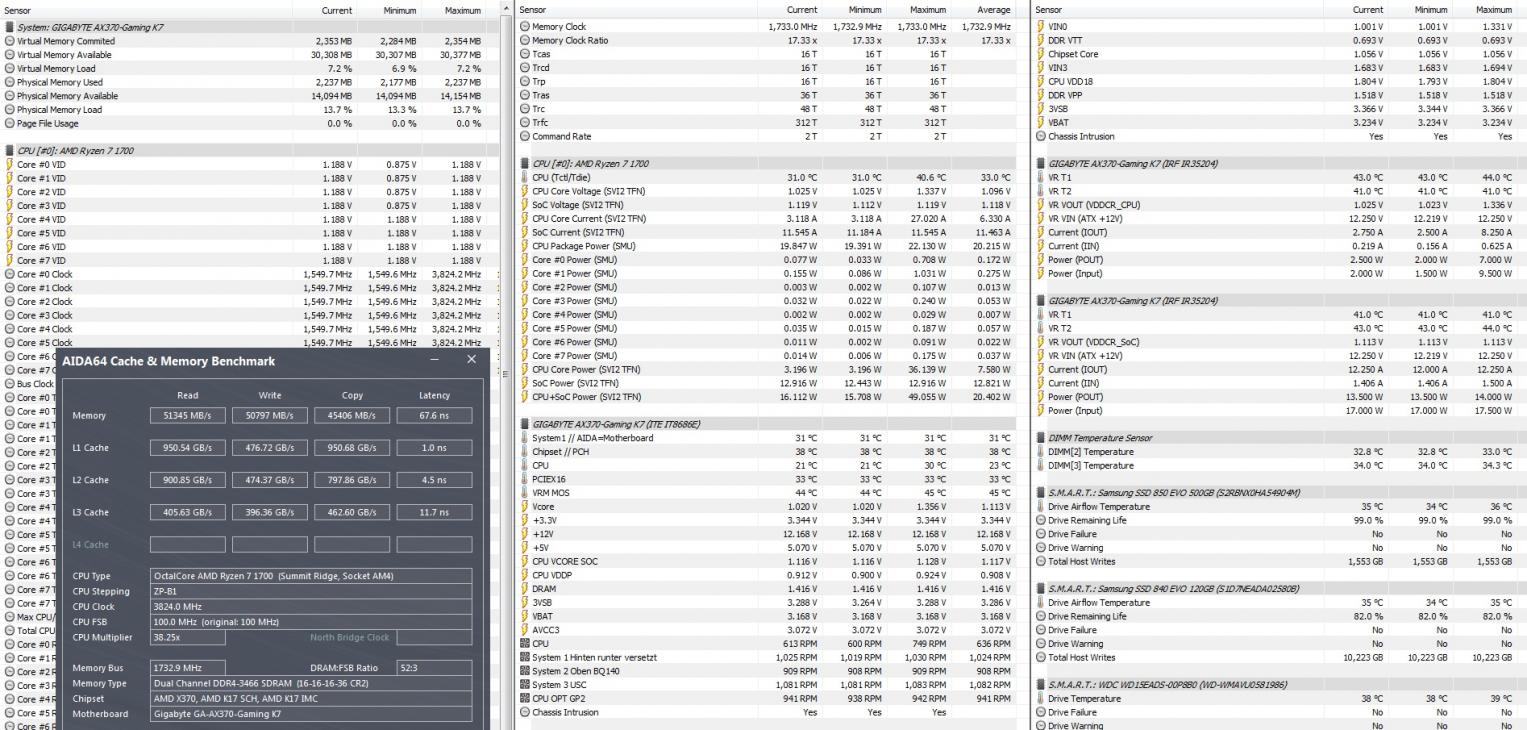
Task: Click the icon beside Memory Clock Ratio
Action: click(x=524, y=41)
